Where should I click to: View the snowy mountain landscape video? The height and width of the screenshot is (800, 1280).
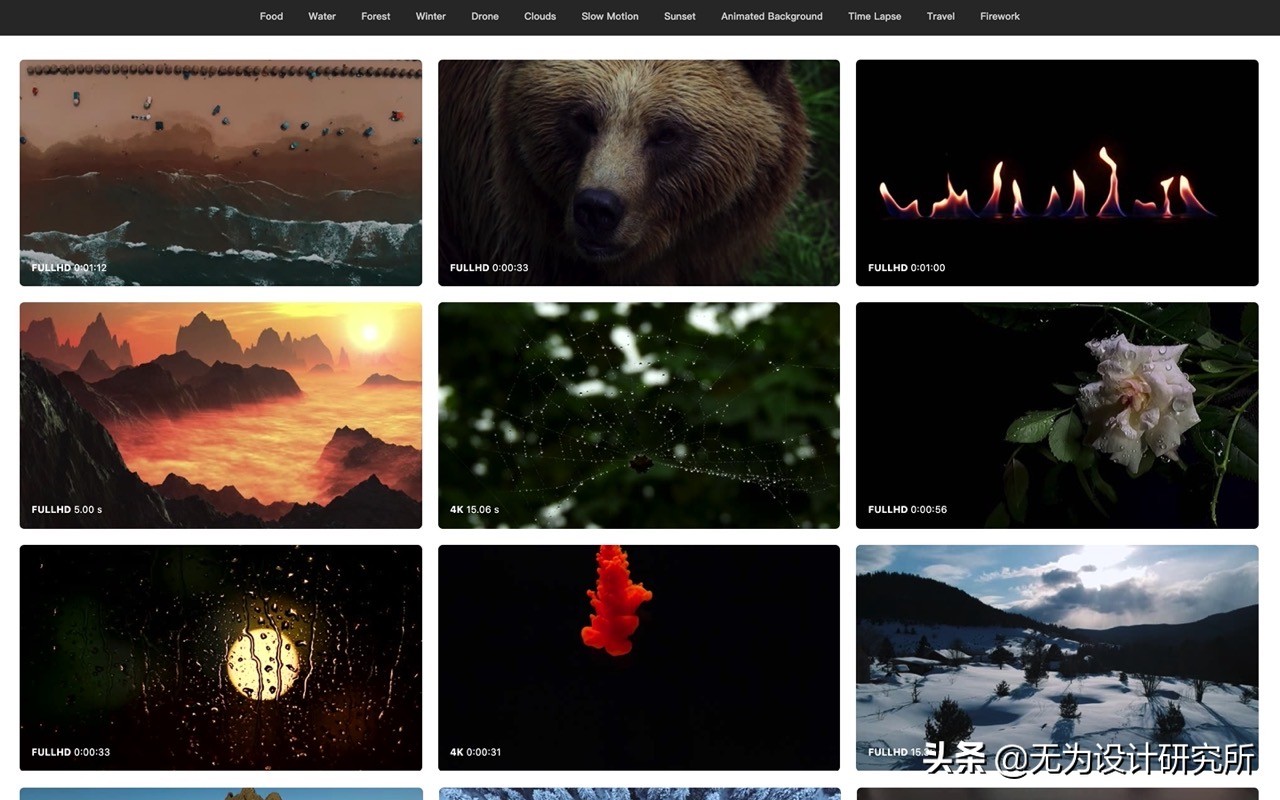[x=1057, y=658]
